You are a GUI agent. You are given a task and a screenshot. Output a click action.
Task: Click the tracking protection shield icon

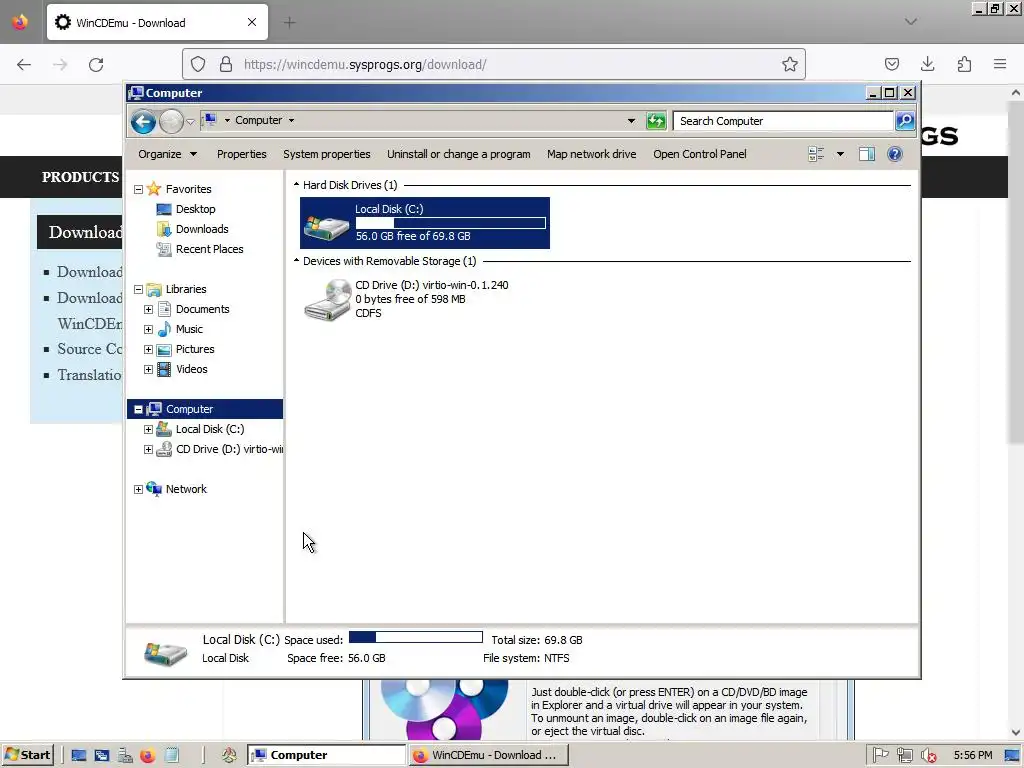click(198, 64)
